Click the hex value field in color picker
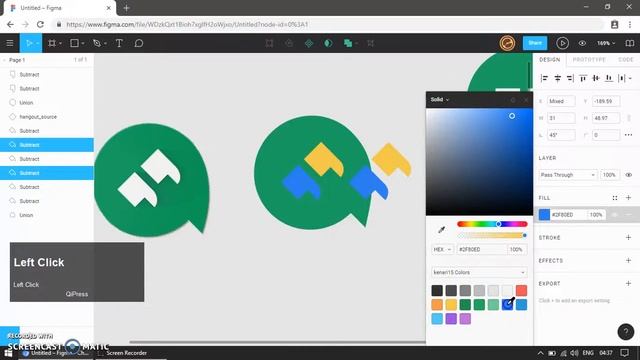This screenshot has height=360, width=640. tap(482, 249)
